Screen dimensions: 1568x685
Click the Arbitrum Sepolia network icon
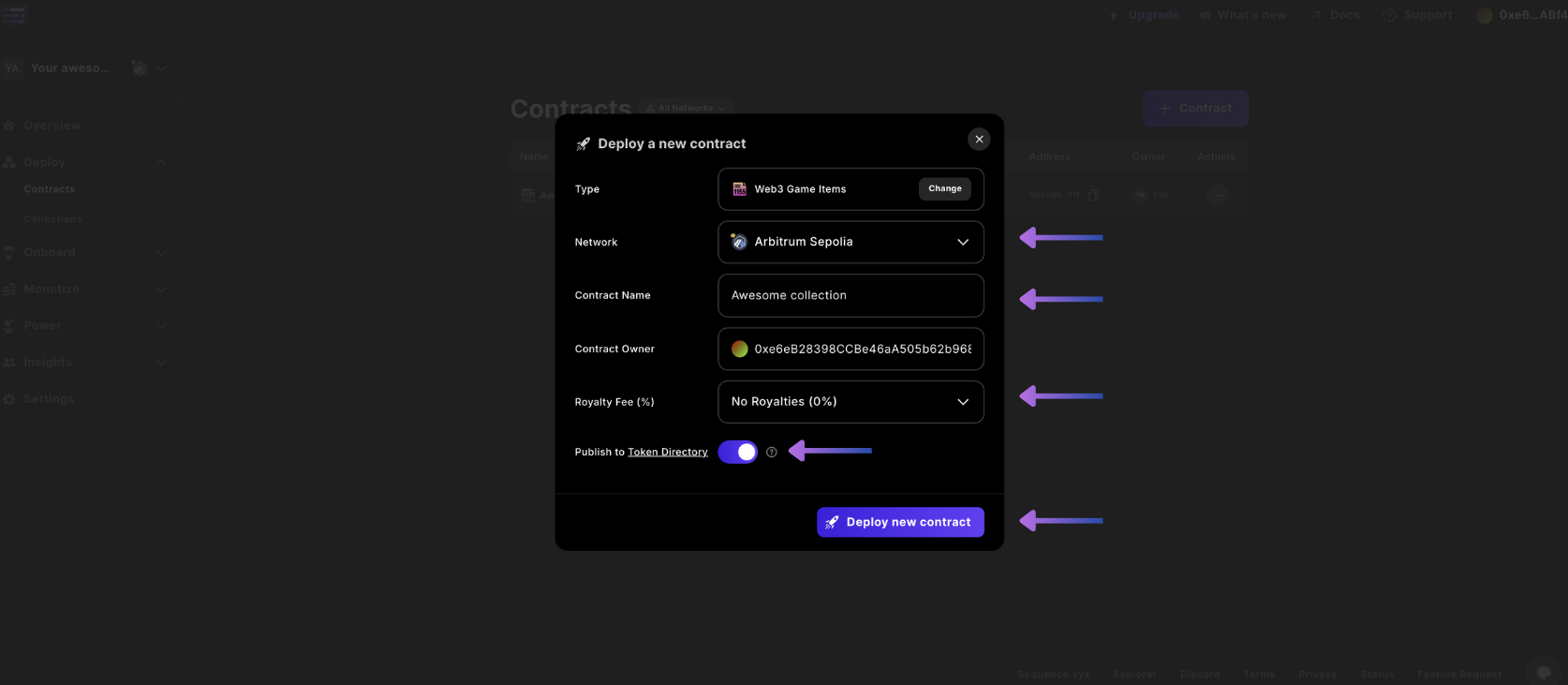[739, 242]
